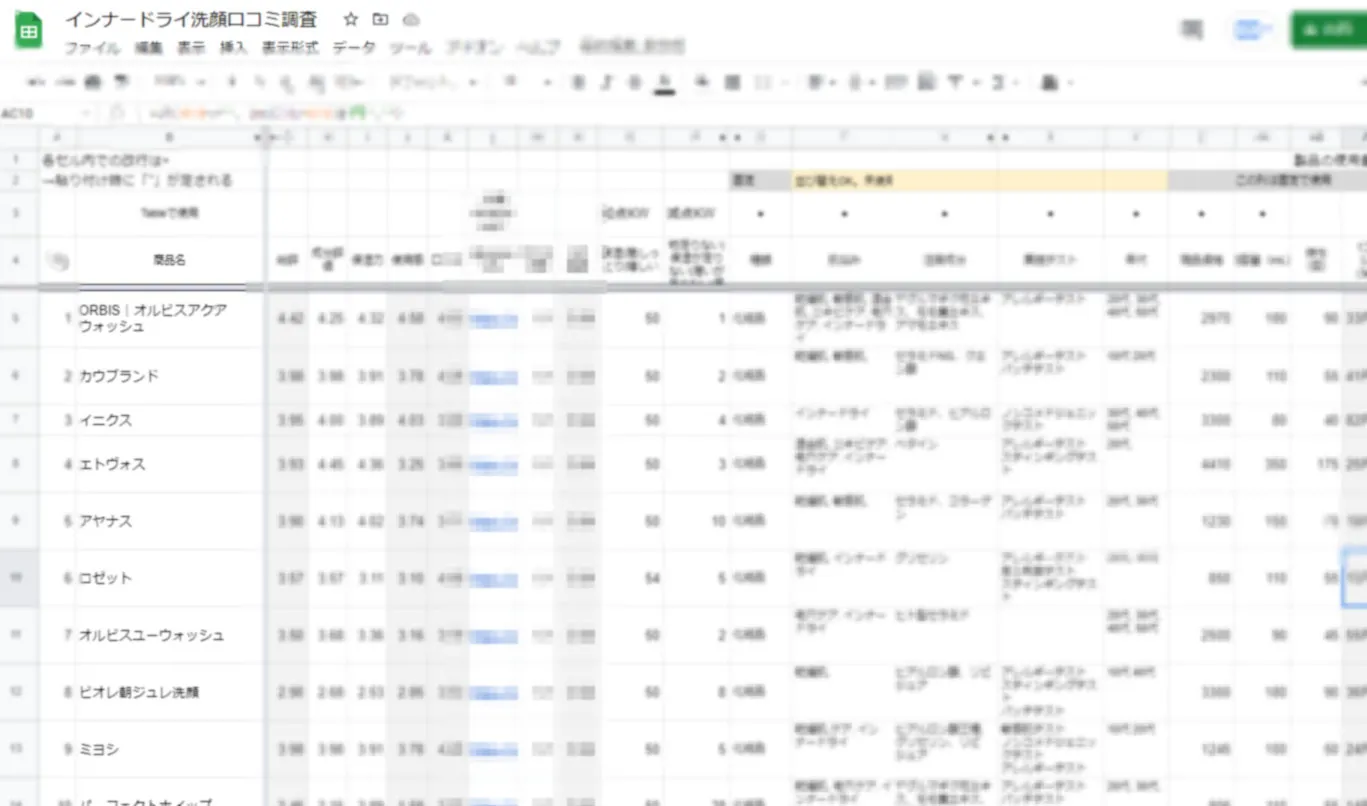
Task: Select the Print icon
Action: [92, 82]
